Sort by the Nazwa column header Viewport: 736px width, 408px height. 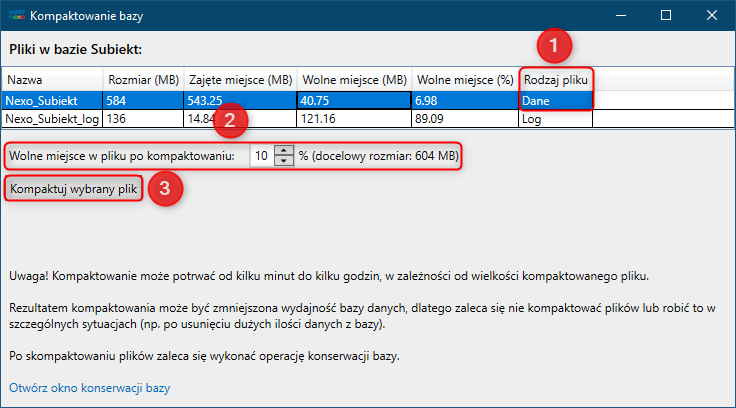coord(52,80)
